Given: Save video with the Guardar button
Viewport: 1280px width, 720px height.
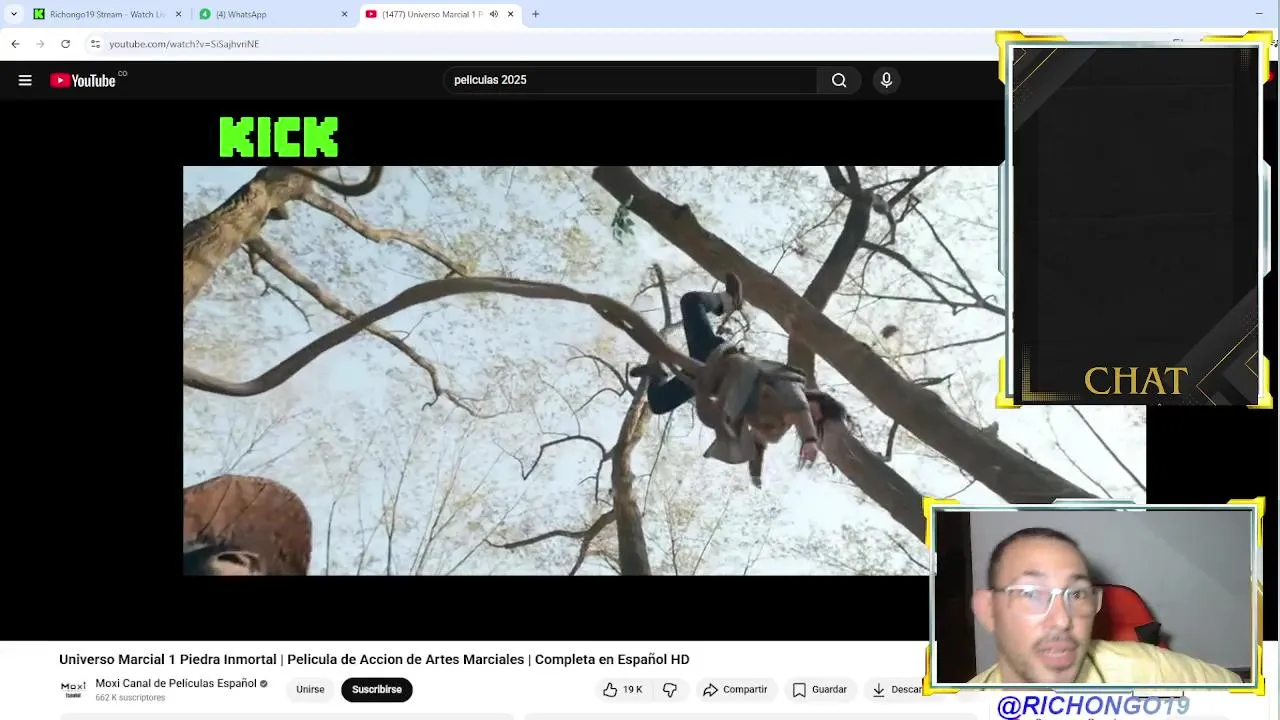Looking at the screenshot, I should tap(820, 689).
